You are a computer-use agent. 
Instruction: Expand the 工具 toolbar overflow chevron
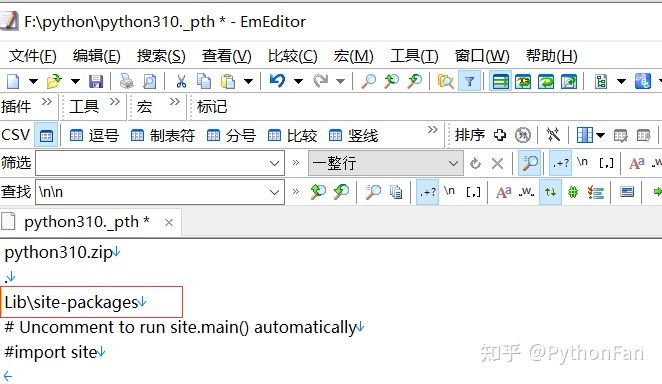115,102
